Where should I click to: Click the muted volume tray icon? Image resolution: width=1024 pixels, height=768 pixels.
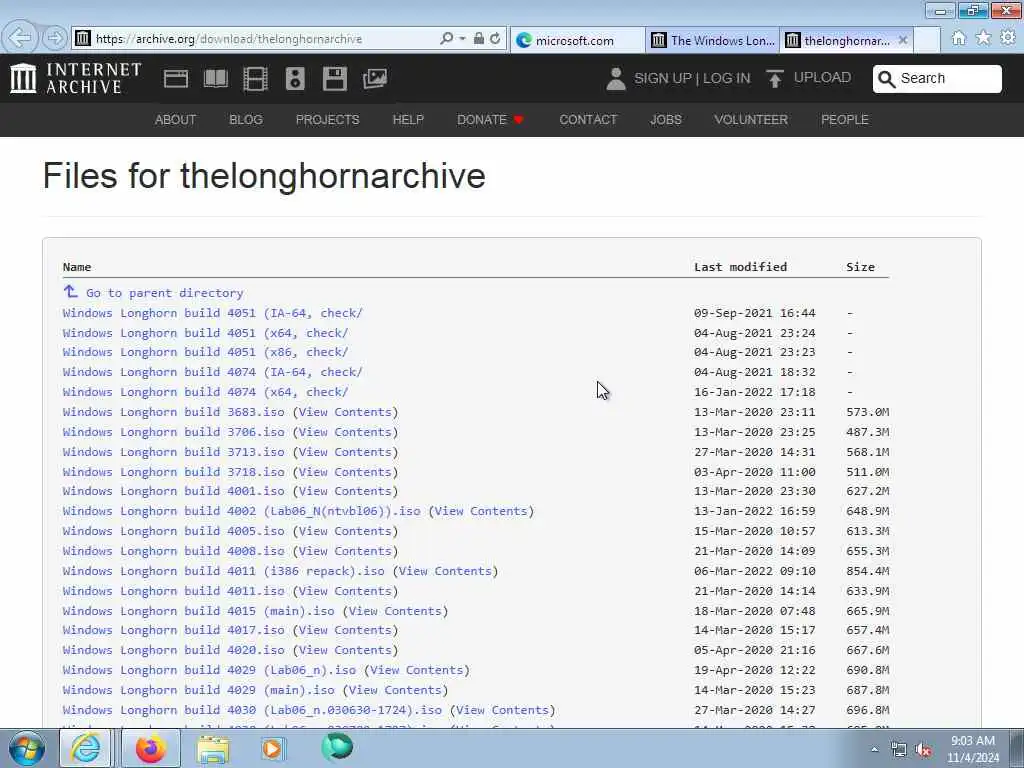[923, 750]
